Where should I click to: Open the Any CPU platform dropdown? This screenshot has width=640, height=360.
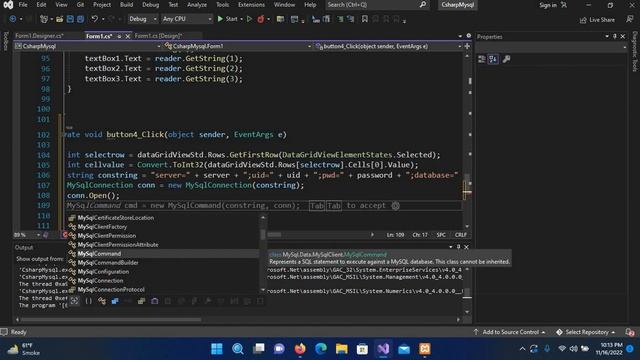(187, 19)
